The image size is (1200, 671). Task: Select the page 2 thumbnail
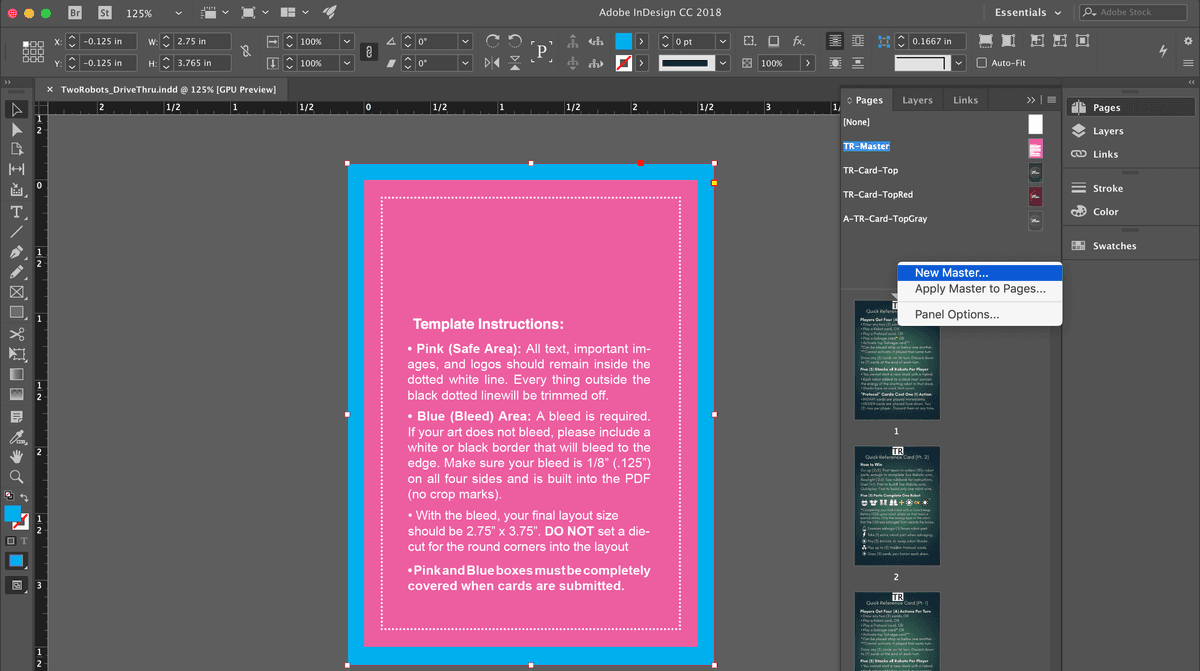tap(897, 505)
